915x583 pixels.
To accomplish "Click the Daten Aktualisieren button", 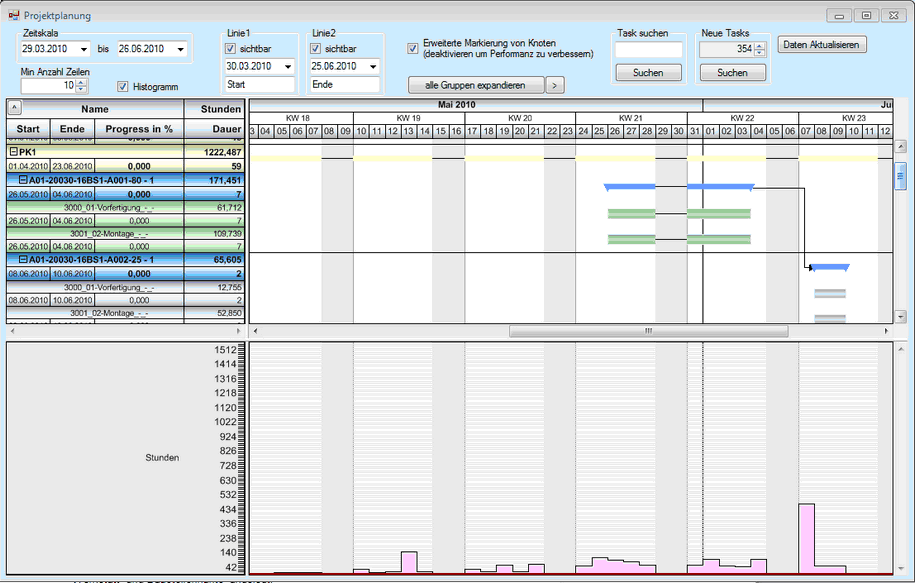I will tap(823, 45).
